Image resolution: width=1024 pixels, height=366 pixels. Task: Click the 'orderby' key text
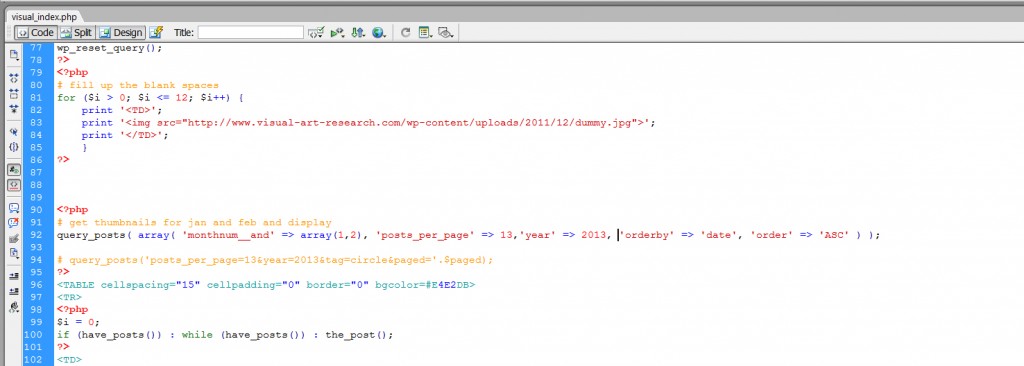tap(647, 235)
